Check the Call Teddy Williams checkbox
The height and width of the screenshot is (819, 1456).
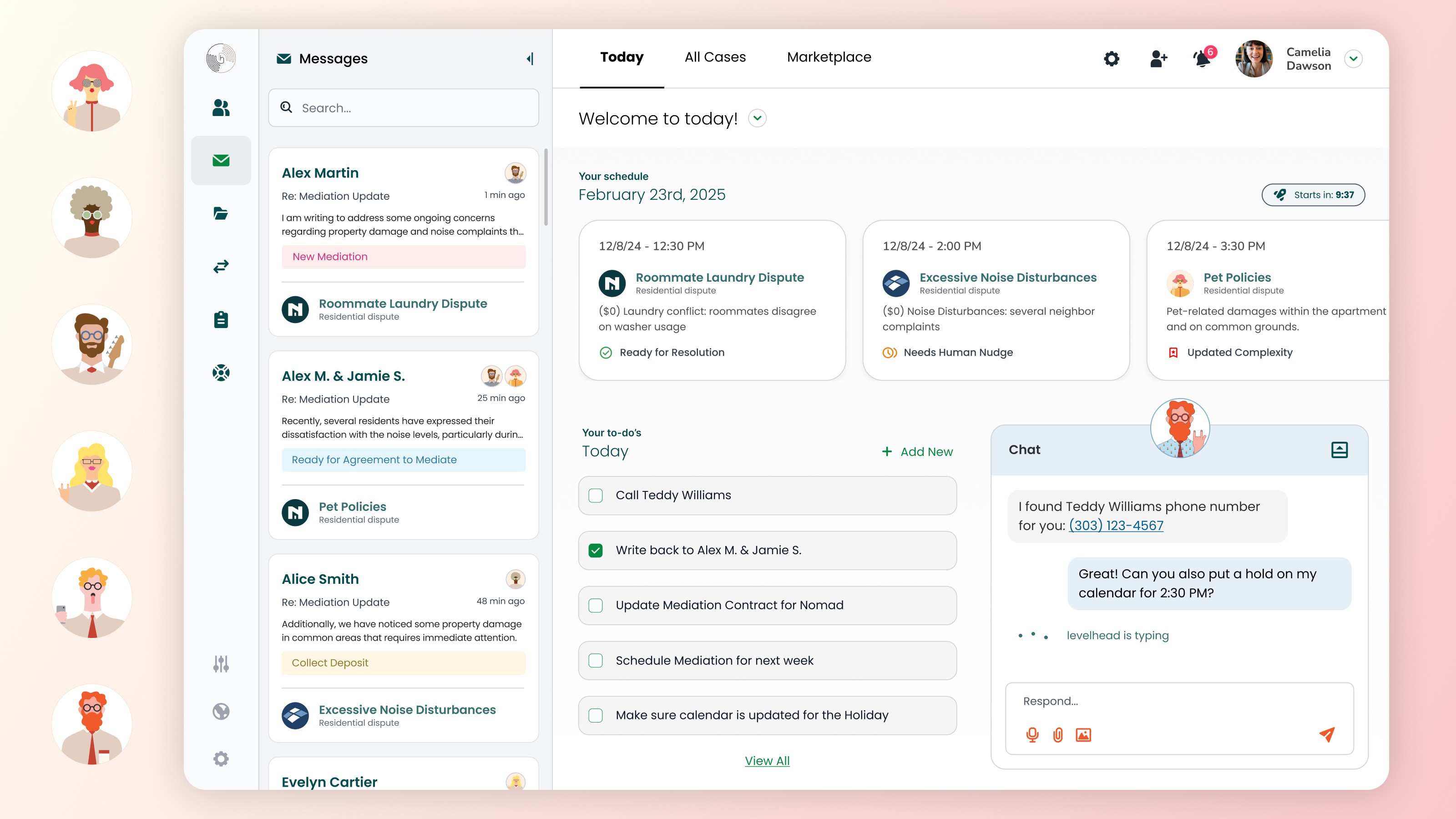click(596, 495)
